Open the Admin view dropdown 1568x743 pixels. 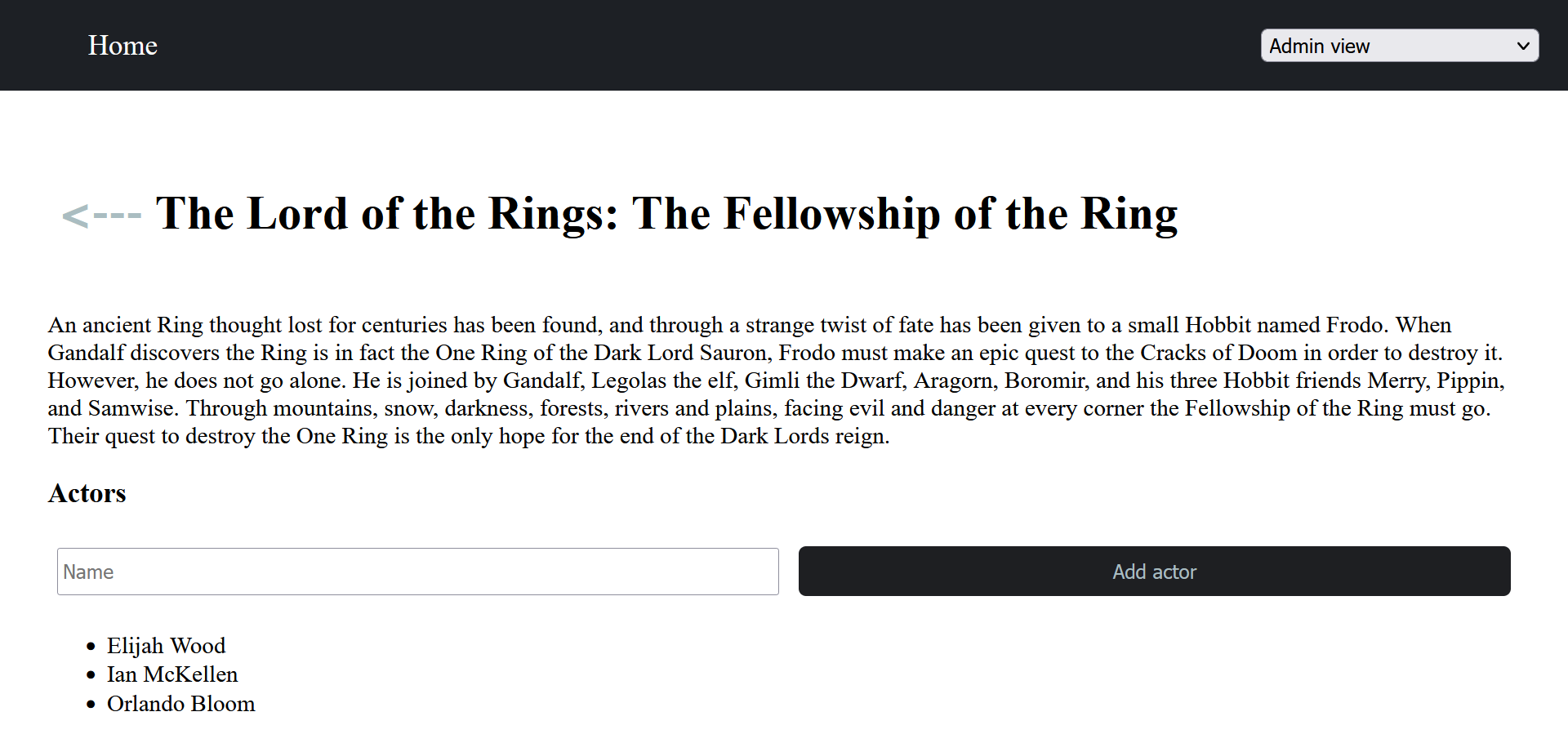[x=1399, y=46]
